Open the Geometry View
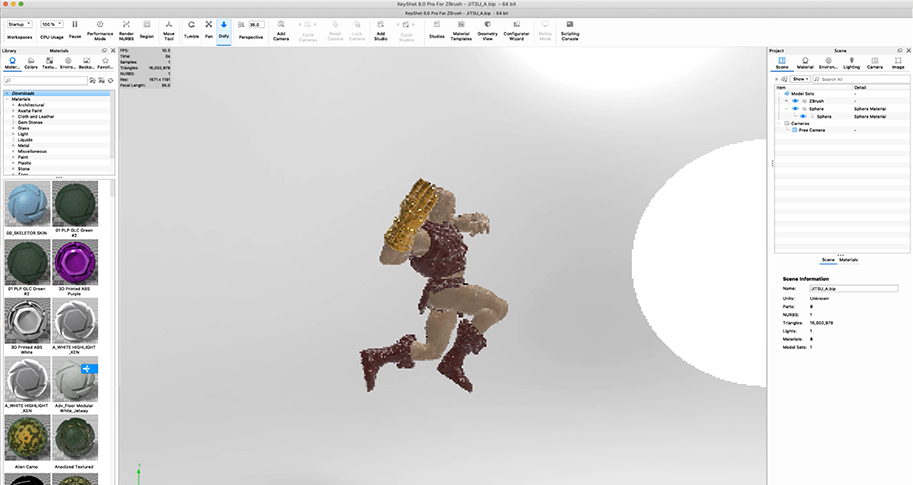The width and height of the screenshot is (913, 485). coord(487,30)
